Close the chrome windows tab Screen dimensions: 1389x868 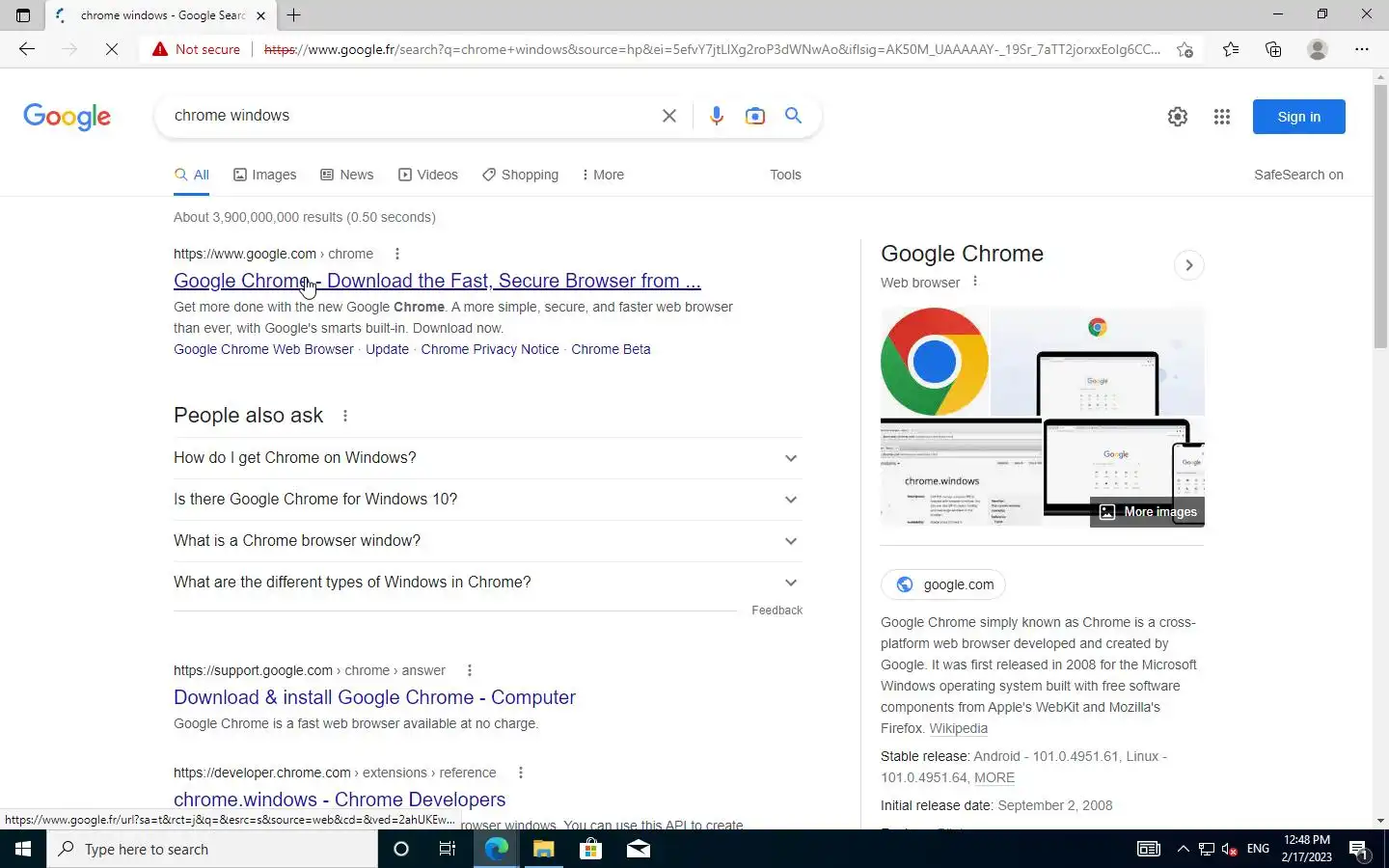[x=260, y=15]
